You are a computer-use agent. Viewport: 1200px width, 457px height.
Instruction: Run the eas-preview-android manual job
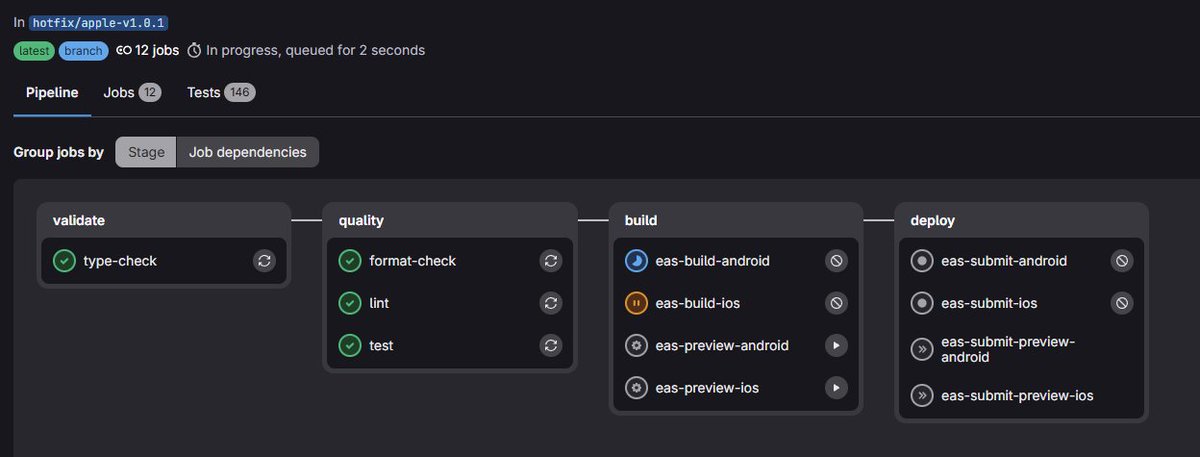[836, 345]
